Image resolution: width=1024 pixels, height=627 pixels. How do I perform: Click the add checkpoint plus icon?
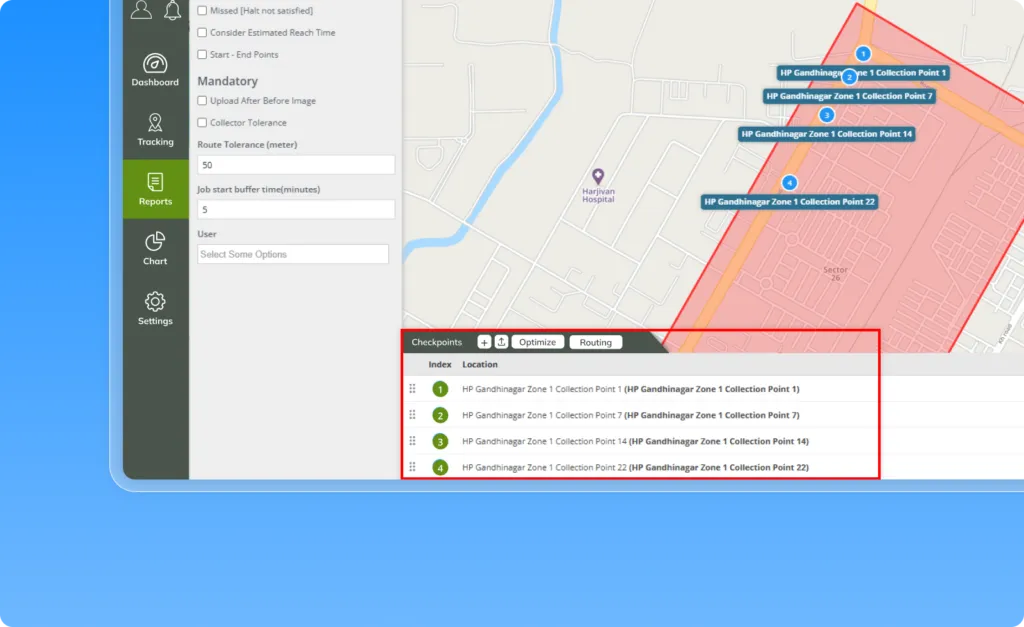coord(484,342)
